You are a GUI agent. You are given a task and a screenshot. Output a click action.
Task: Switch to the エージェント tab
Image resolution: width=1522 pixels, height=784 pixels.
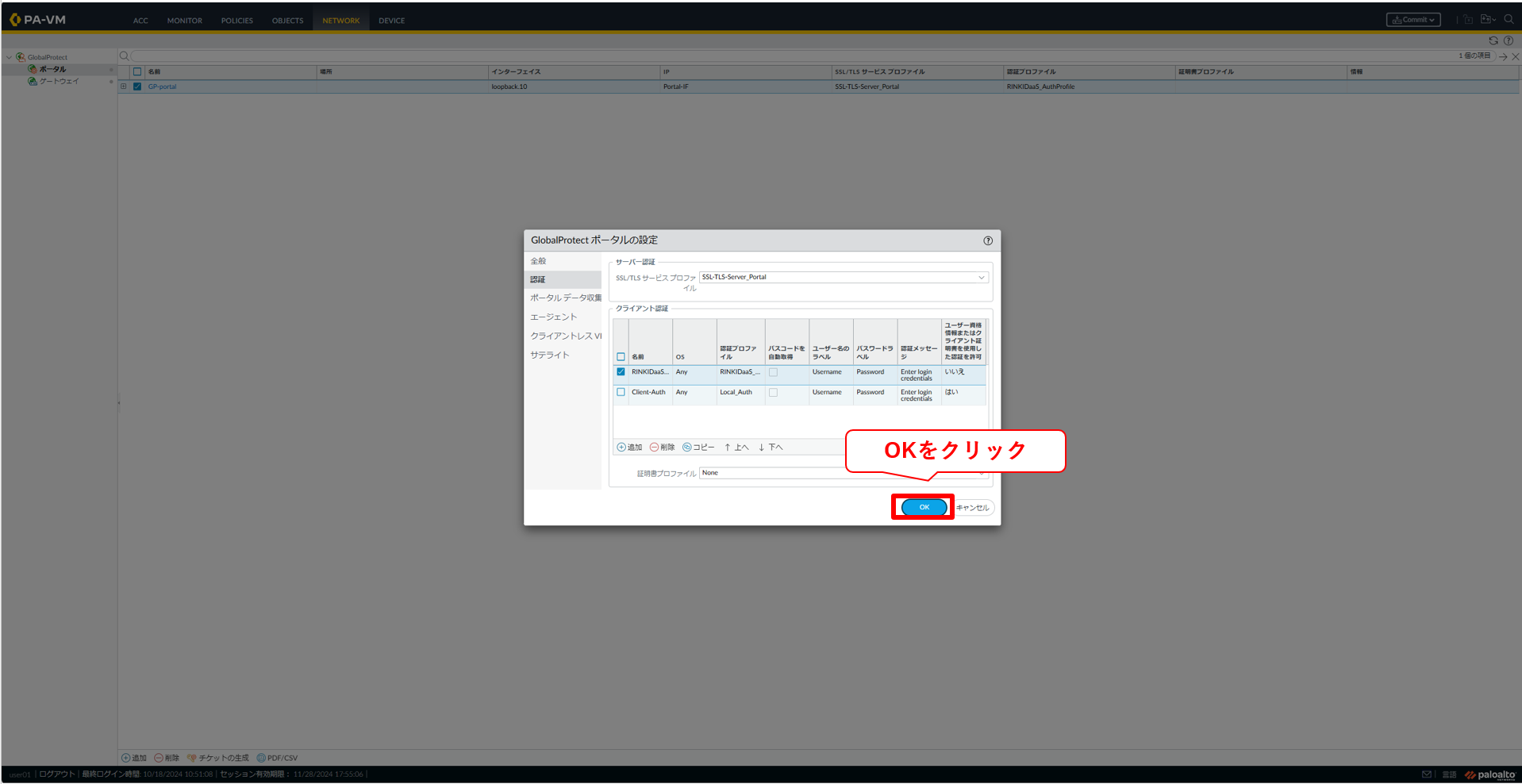(553, 317)
